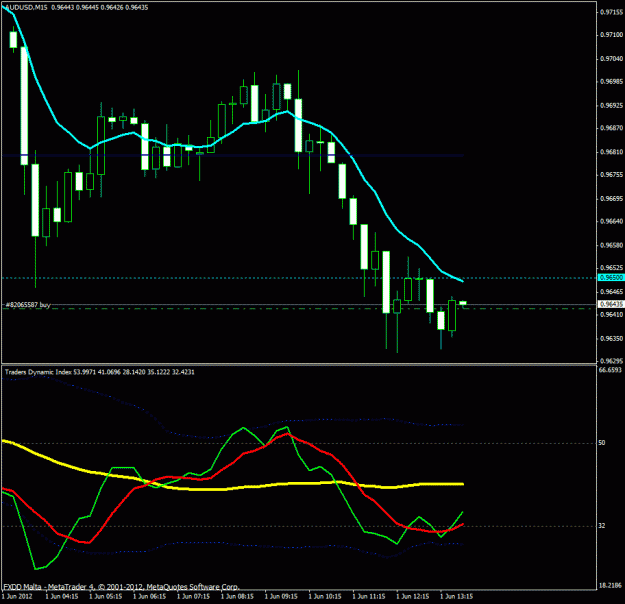
Task: Click the 1 Jun 12:15 time label
Action: (x=413, y=596)
